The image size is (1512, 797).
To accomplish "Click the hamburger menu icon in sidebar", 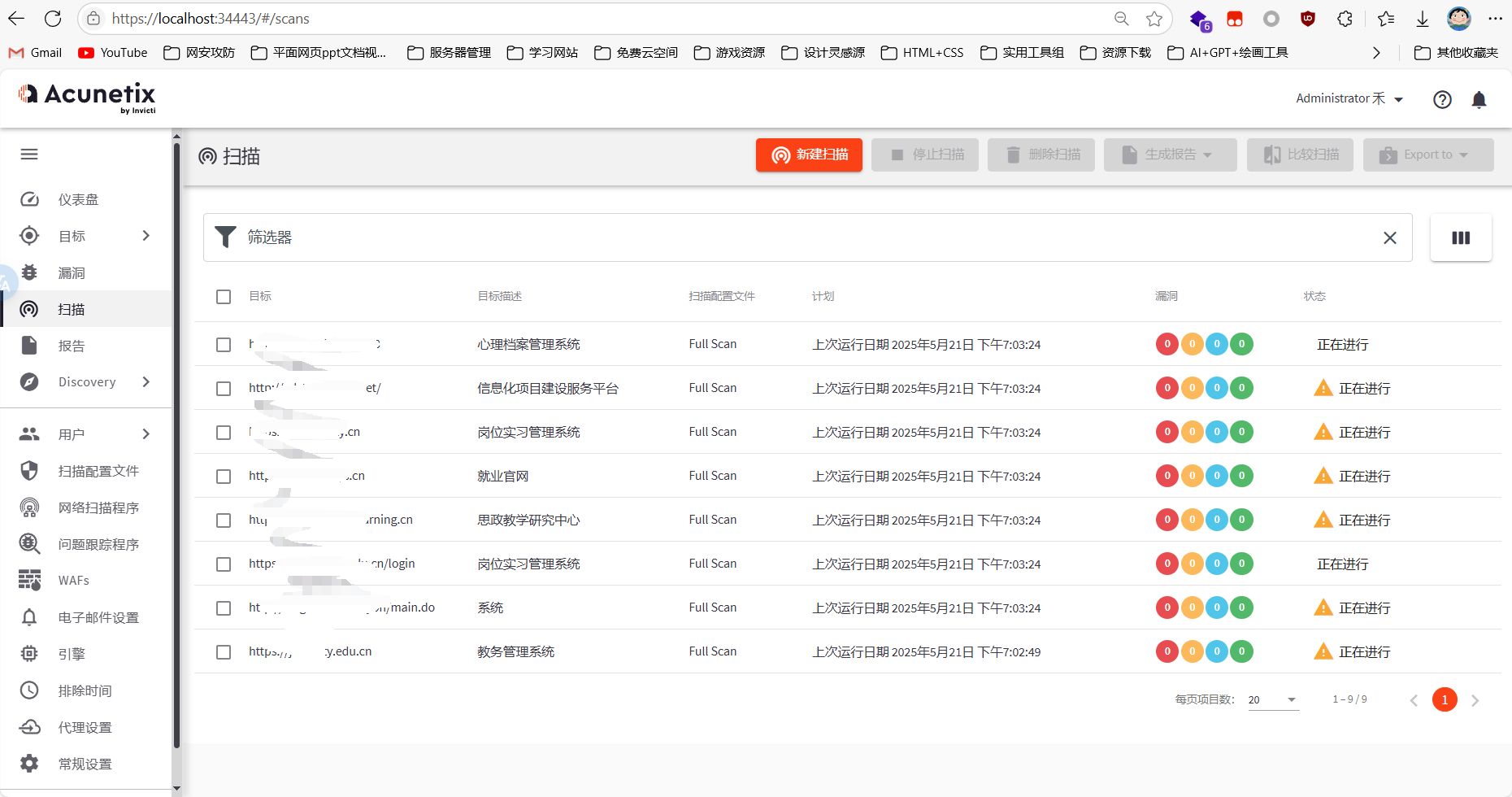I will (29, 155).
